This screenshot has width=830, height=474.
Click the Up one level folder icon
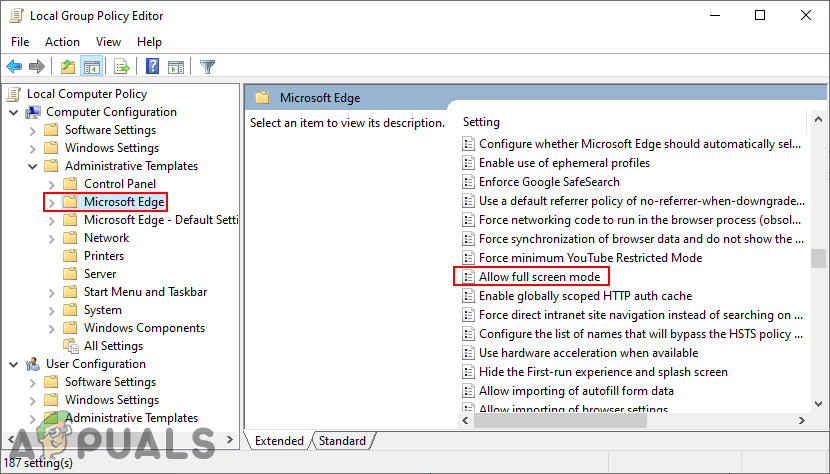[x=67, y=67]
